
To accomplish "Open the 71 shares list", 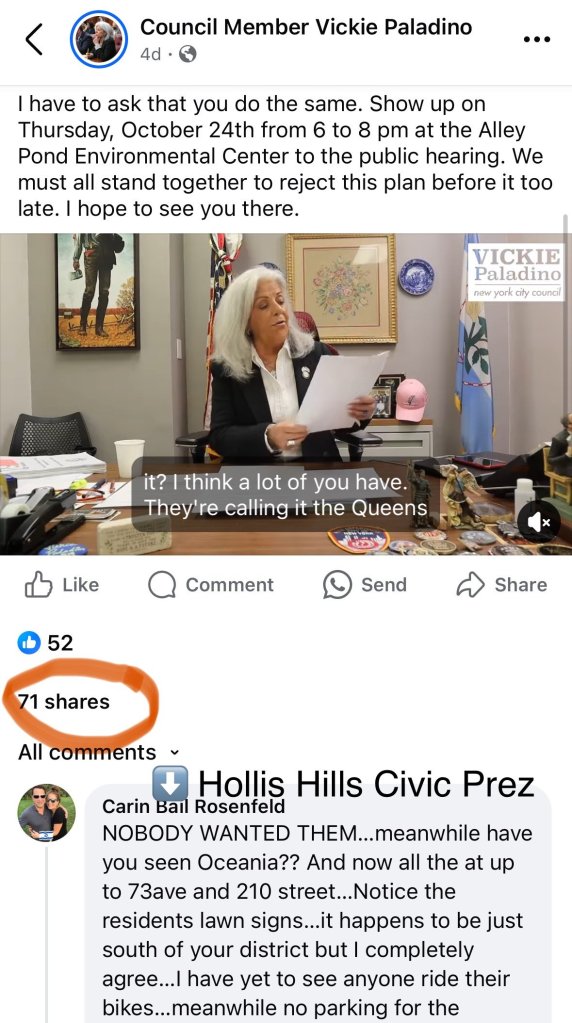I will [64, 702].
